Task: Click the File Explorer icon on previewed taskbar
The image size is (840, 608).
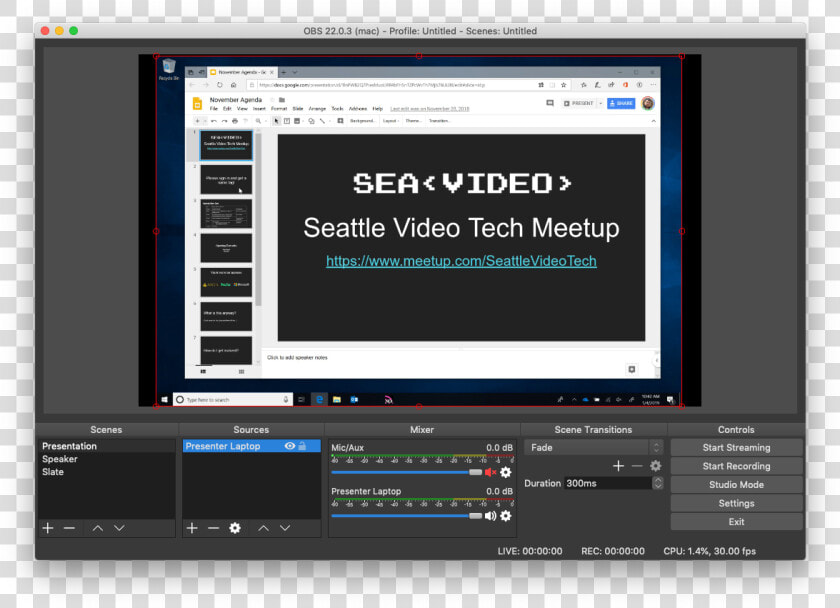Action: click(x=336, y=400)
